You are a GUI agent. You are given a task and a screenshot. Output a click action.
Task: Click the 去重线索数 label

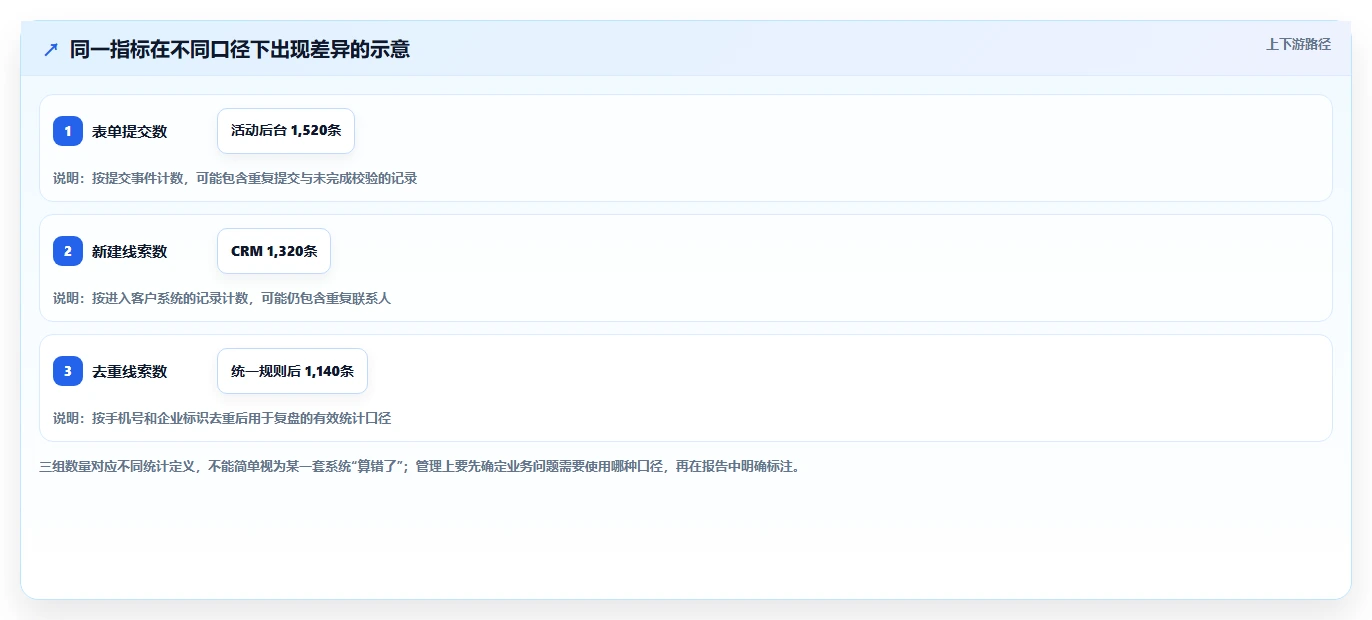coord(129,371)
